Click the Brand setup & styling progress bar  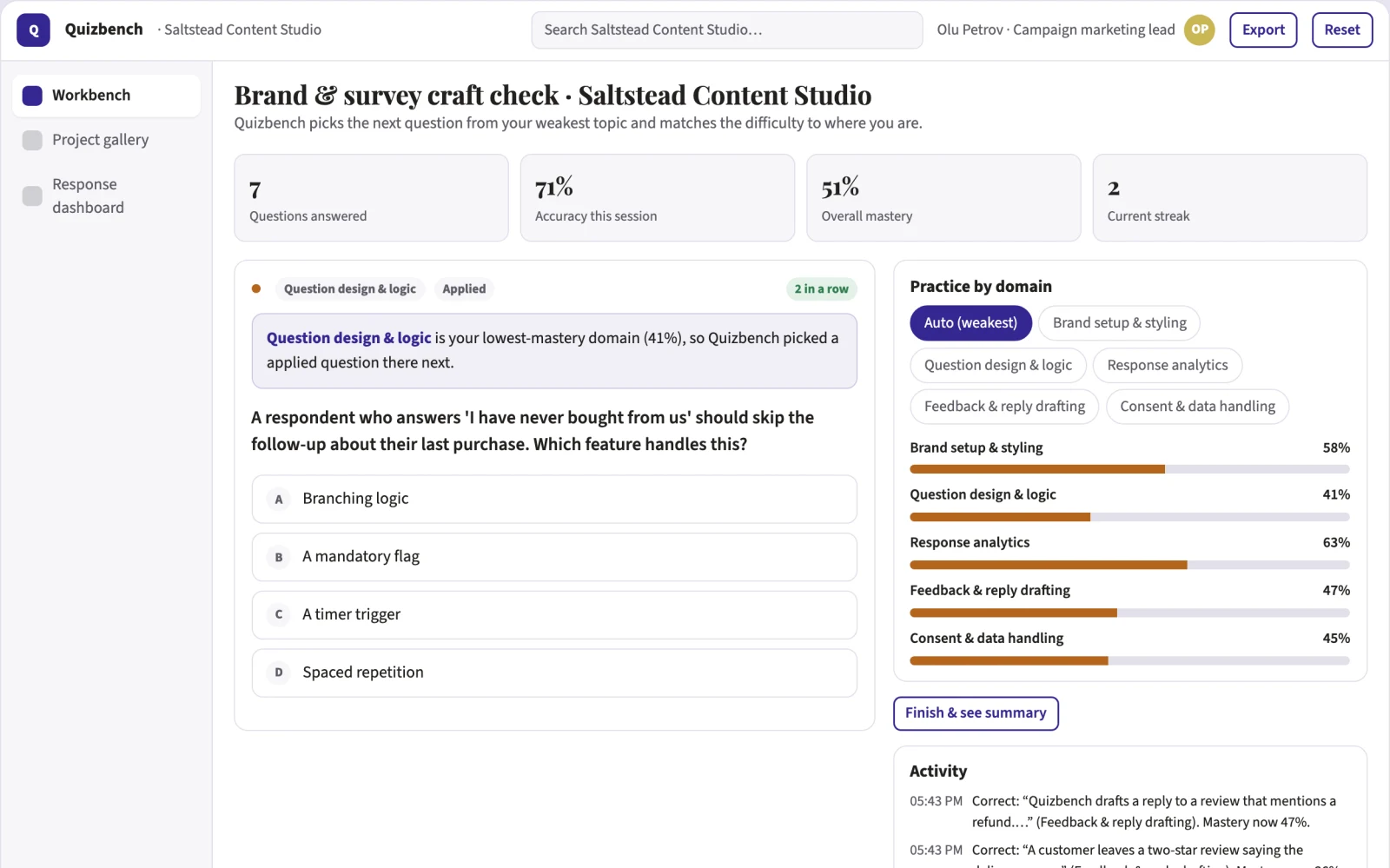coord(1129,469)
